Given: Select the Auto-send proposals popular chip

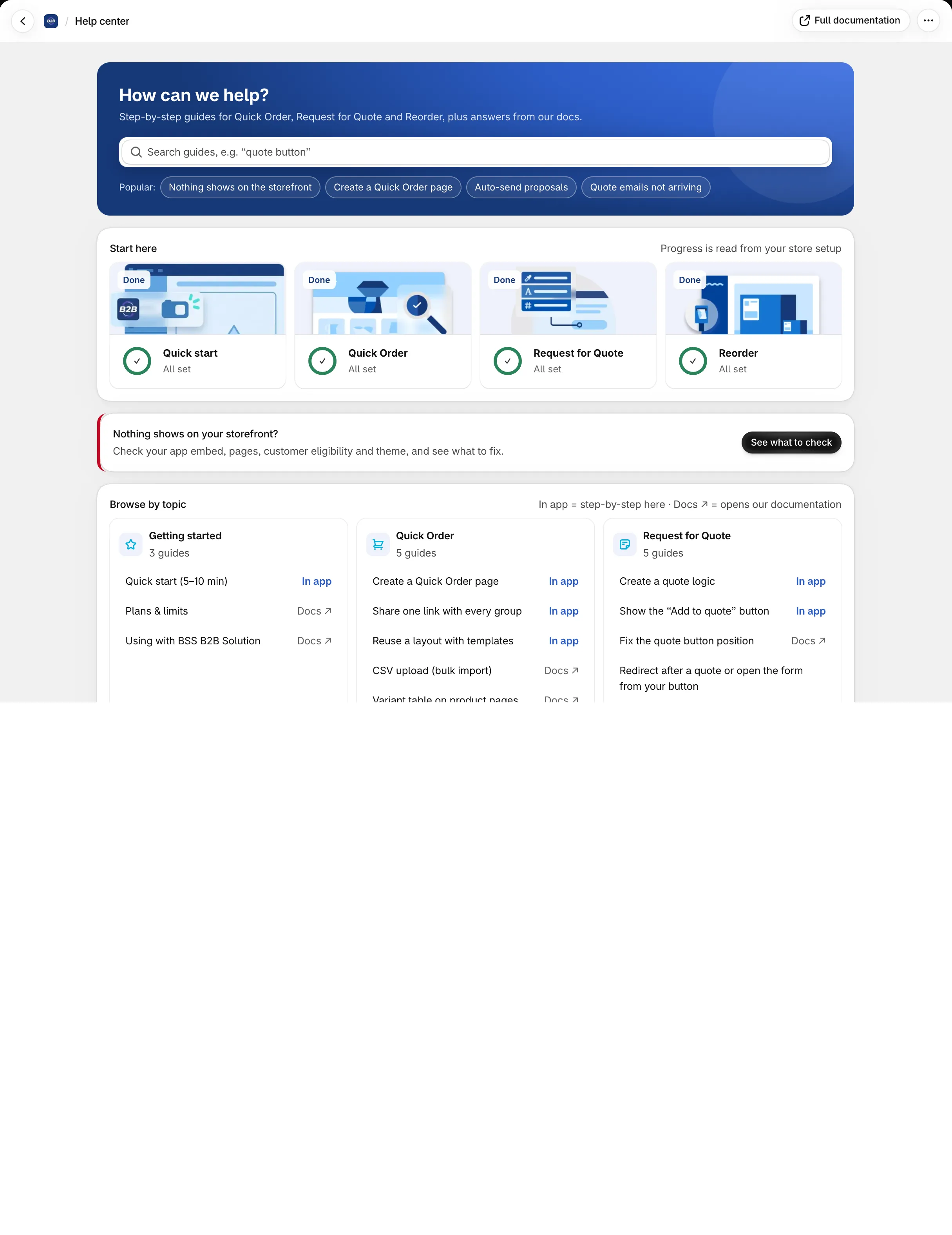Looking at the screenshot, I should pos(521,187).
